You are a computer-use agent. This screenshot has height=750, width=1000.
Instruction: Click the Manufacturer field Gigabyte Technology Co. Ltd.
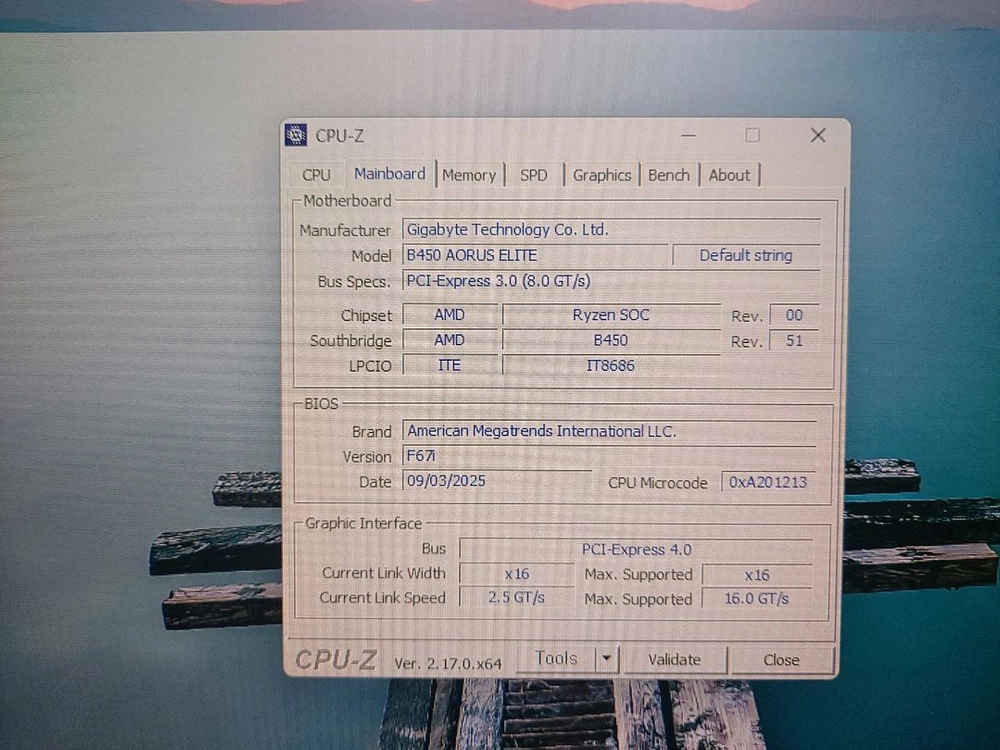click(611, 230)
